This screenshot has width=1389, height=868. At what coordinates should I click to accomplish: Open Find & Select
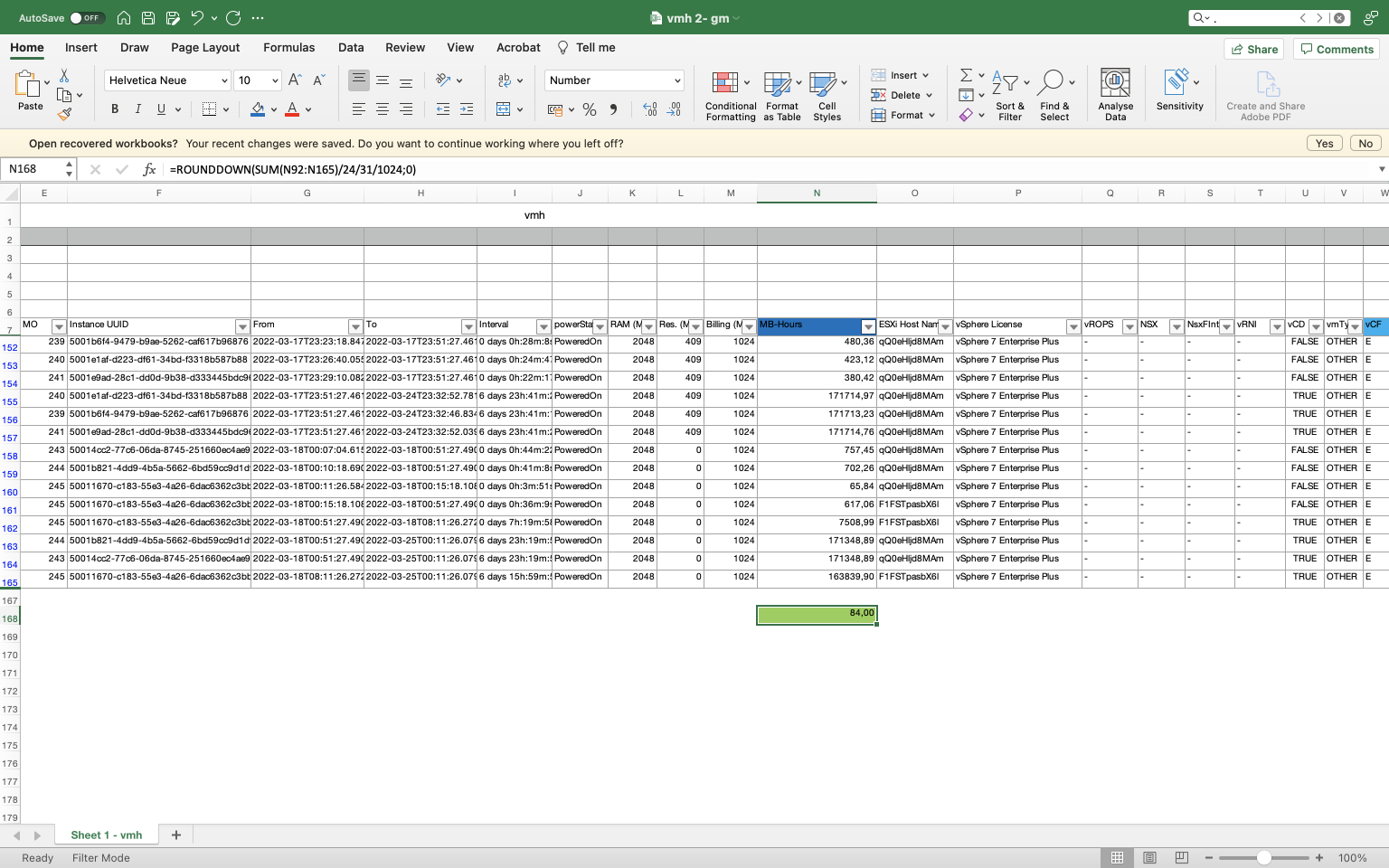[1054, 94]
